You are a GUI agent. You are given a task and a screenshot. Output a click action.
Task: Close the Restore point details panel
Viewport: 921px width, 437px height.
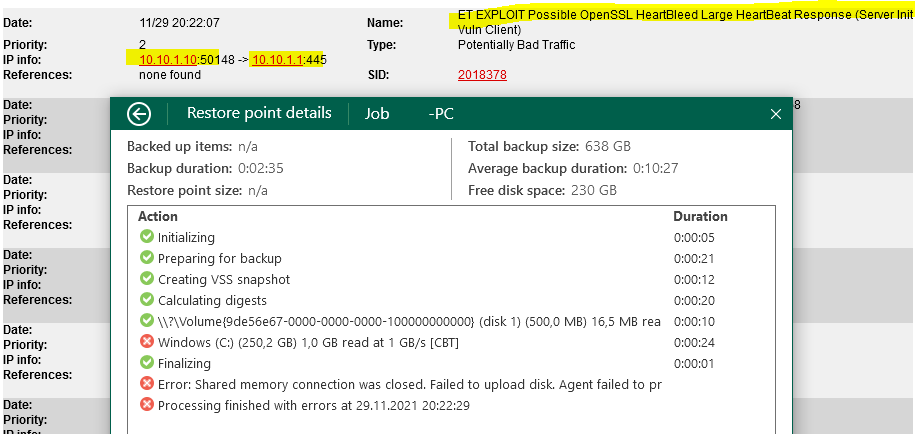tap(776, 114)
